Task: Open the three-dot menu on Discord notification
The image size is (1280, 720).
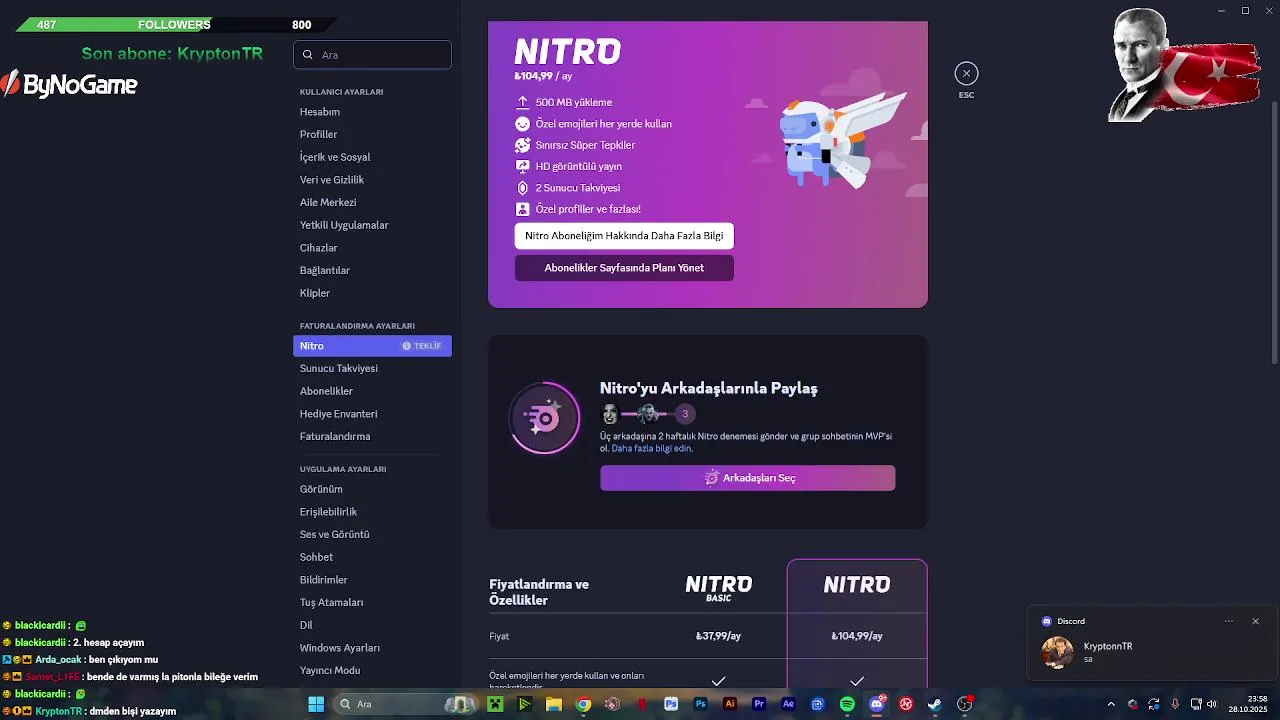Action: pyautogui.click(x=1229, y=621)
